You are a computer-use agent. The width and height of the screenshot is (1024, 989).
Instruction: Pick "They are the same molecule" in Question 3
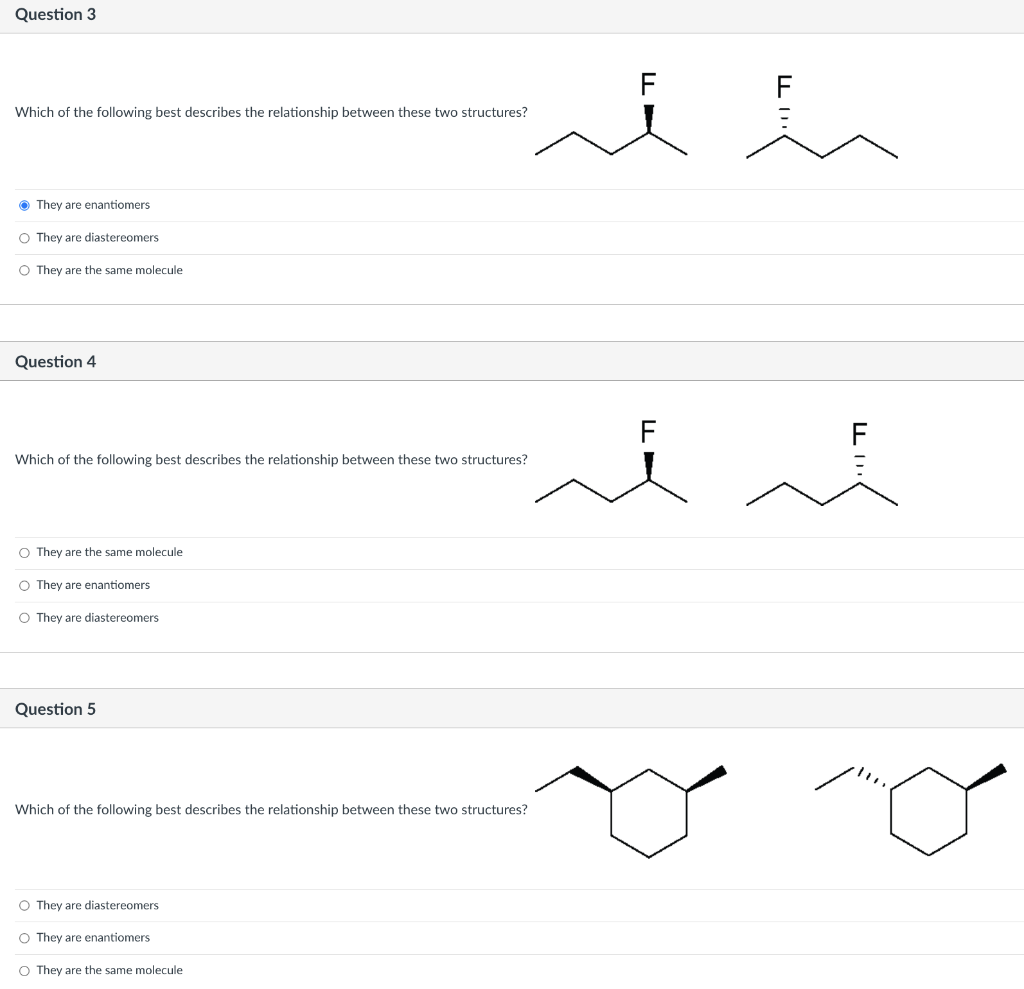coord(24,270)
